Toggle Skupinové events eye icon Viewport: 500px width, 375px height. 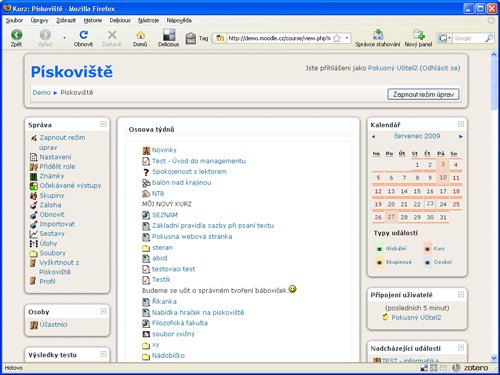point(379,262)
